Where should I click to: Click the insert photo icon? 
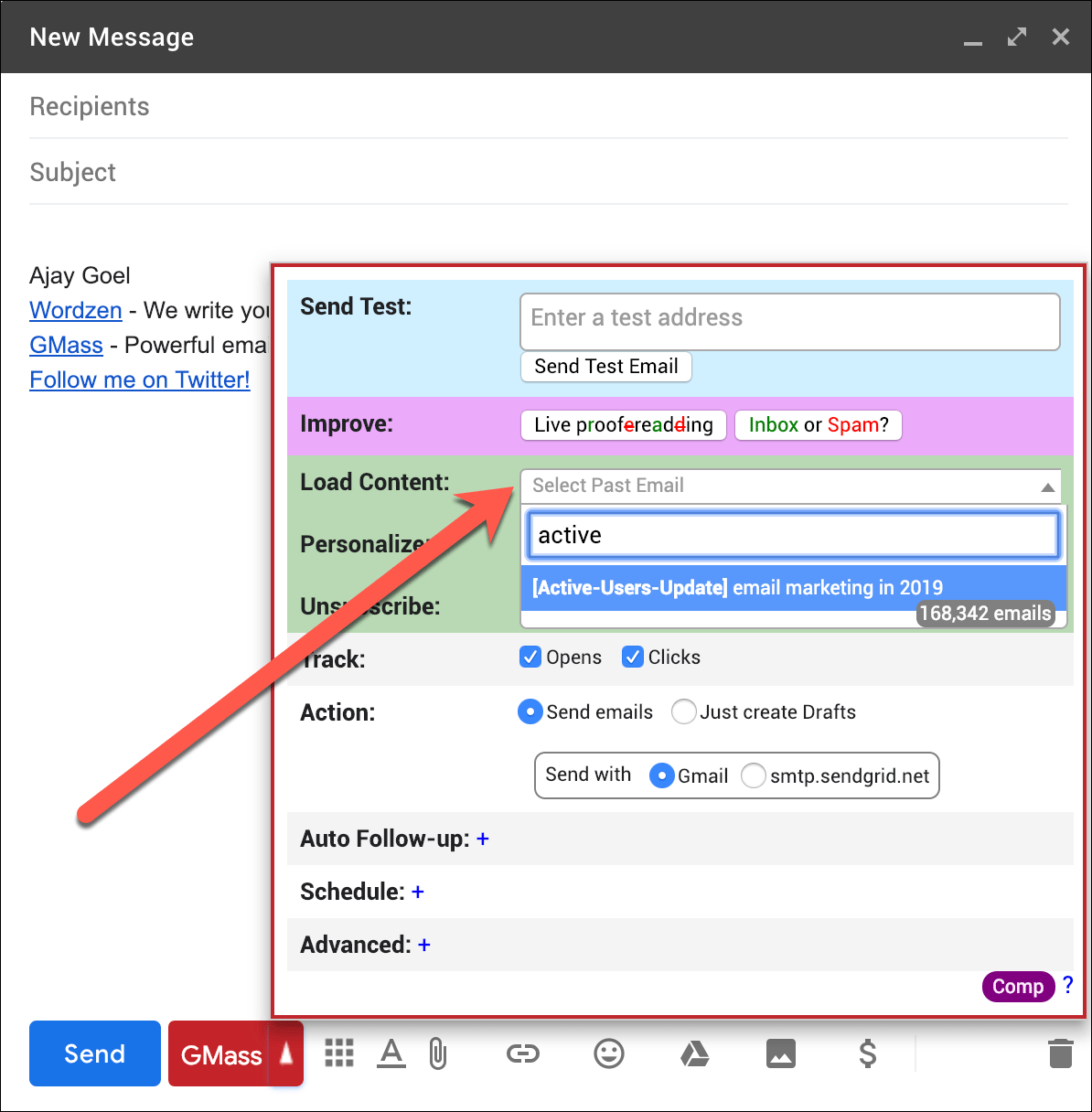click(780, 1053)
